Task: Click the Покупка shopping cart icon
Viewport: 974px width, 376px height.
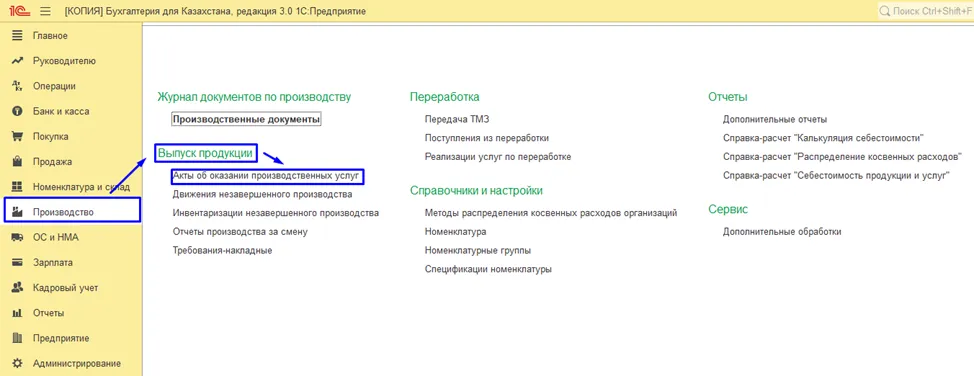Action: [17, 137]
